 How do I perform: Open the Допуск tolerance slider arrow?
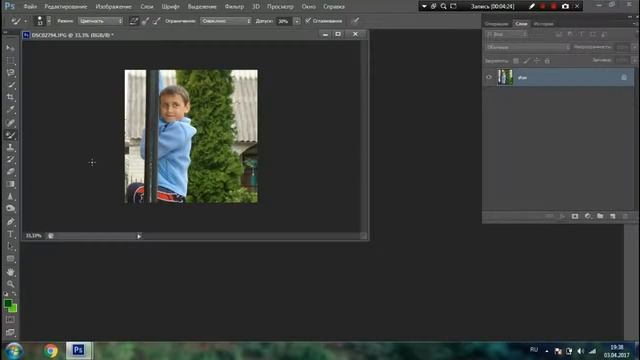297,21
